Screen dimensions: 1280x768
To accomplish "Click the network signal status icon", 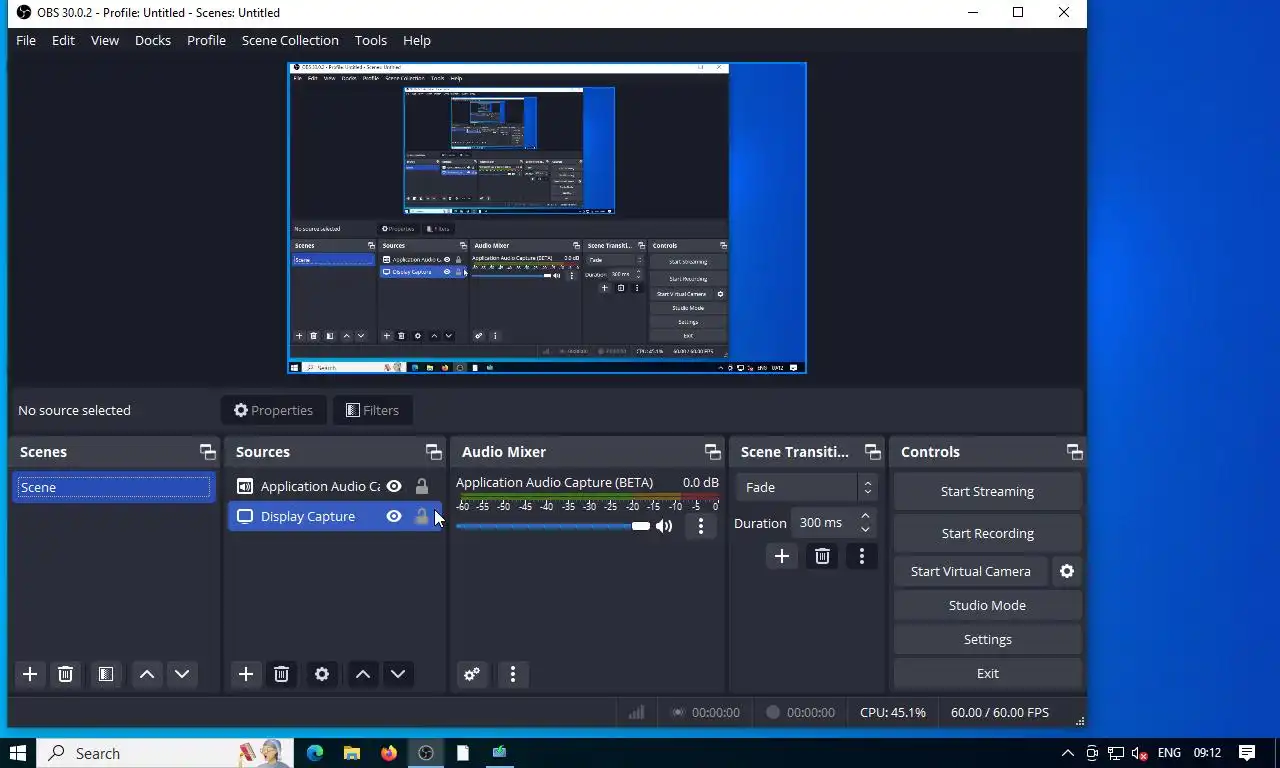I will pos(636,712).
